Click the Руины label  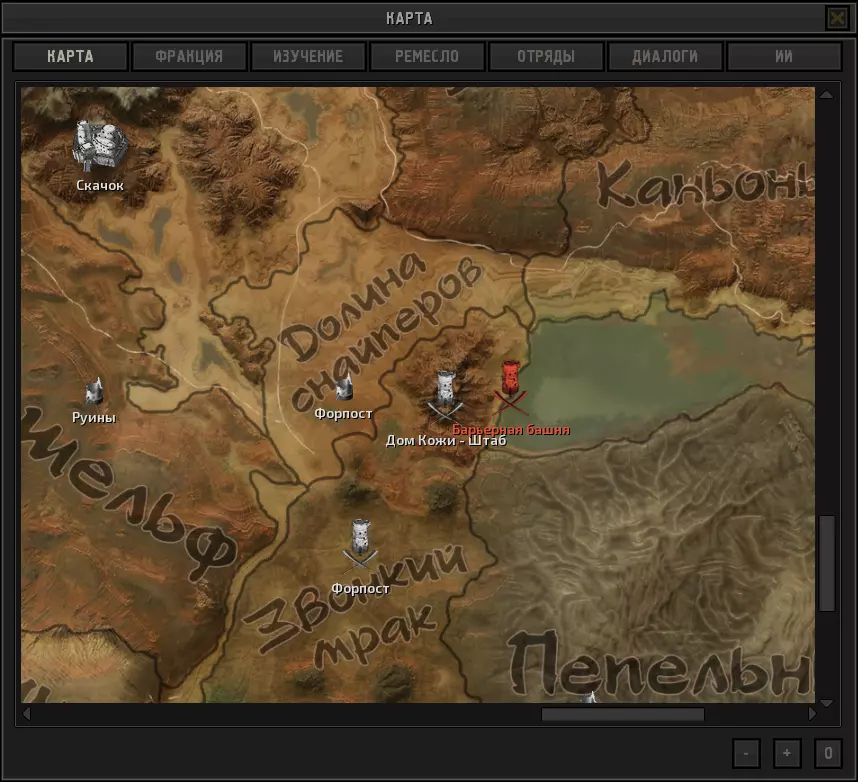[94, 418]
